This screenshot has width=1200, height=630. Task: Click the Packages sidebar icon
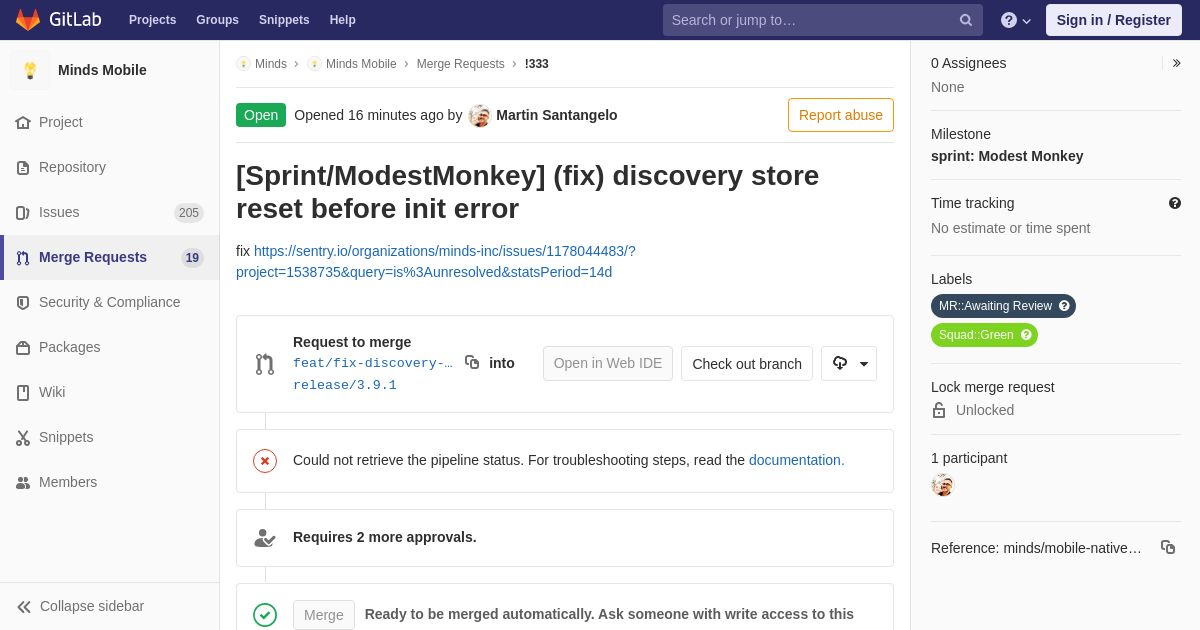click(x=23, y=347)
